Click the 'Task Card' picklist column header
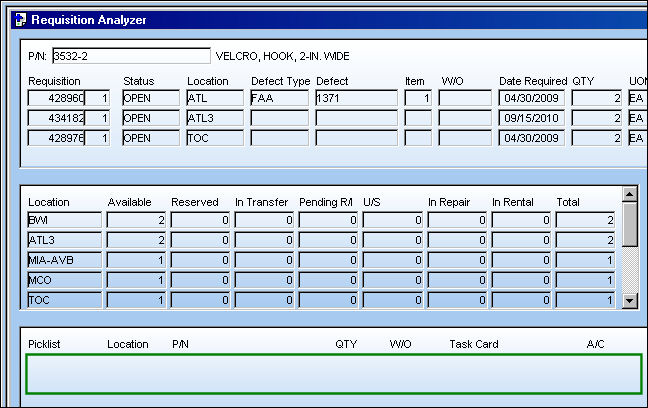The width and height of the screenshot is (648, 408). [474, 344]
